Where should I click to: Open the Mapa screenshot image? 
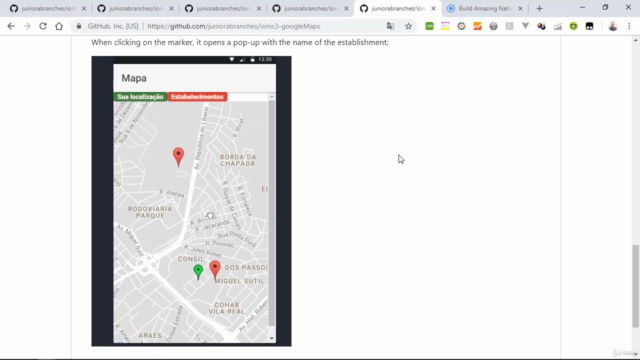(191, 201)
